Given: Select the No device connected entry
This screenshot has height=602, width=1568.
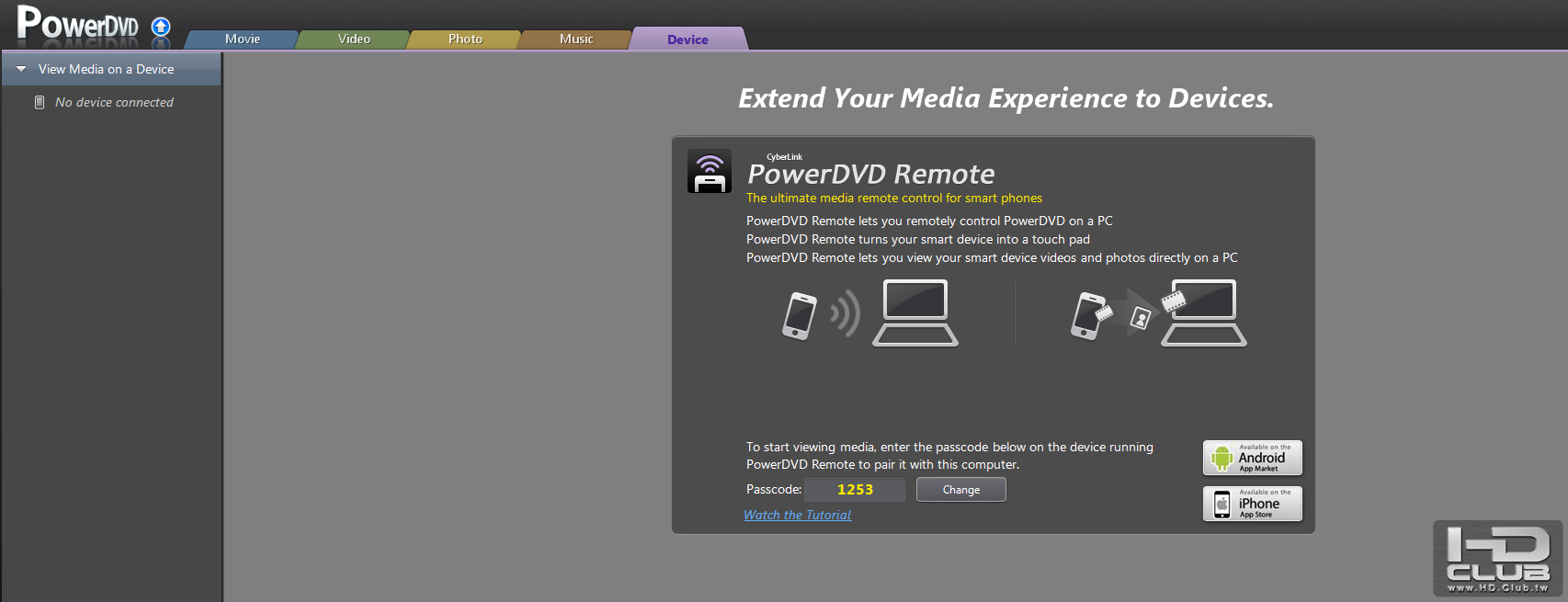Looking at the screenshot, I should (x=114, y=102).
